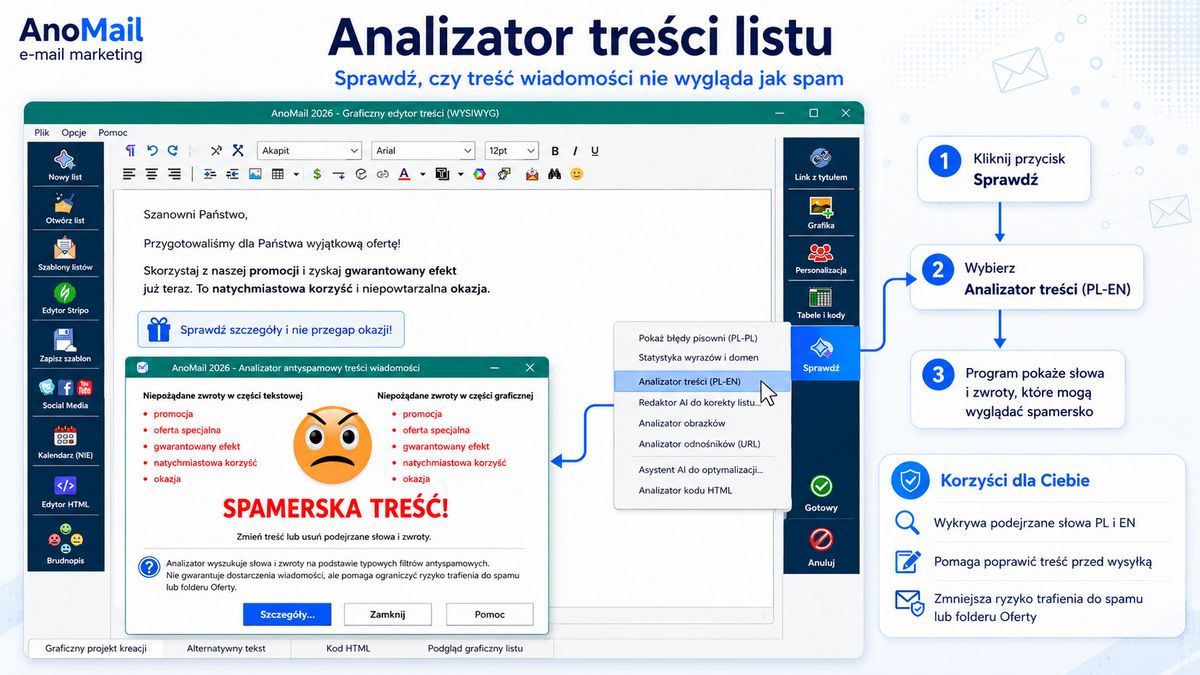Open Edytor HTML in the sidebar
The height and width of the screenshot is (675, 1200).
(65, 490)
